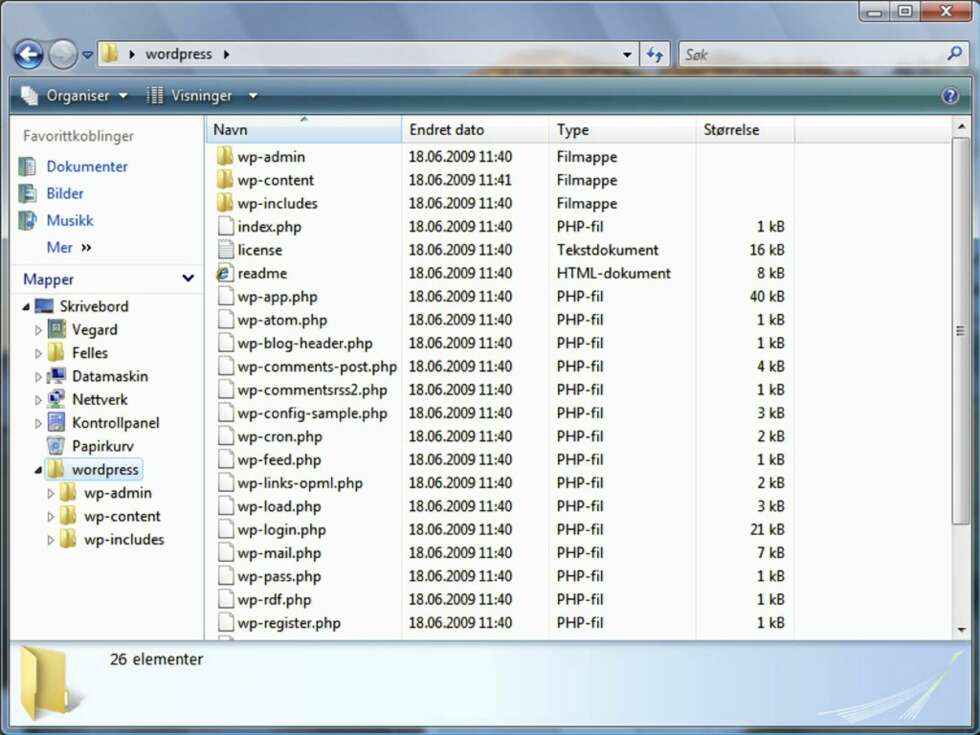Select the wp-load.php file name
980x735 pixels.
pyautogui.click(x=279, y=506)
